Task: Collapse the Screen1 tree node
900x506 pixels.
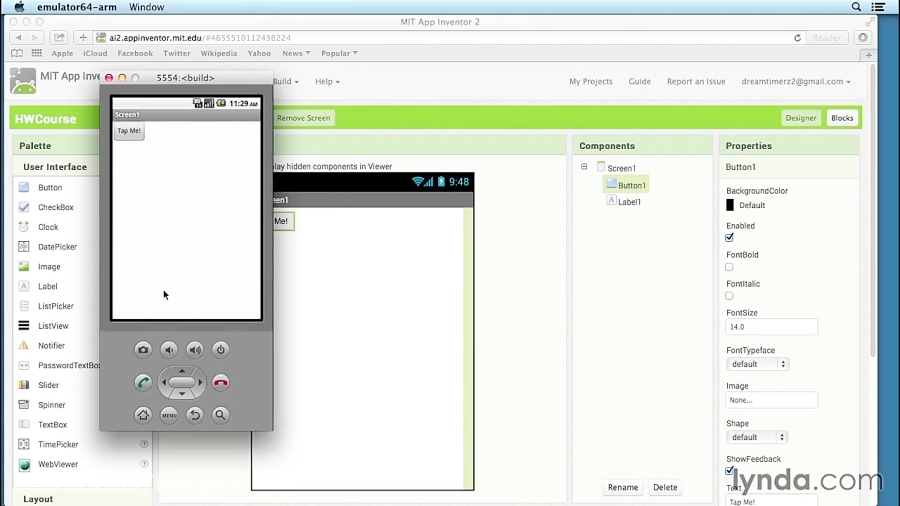Action: (x=584, y=167)
